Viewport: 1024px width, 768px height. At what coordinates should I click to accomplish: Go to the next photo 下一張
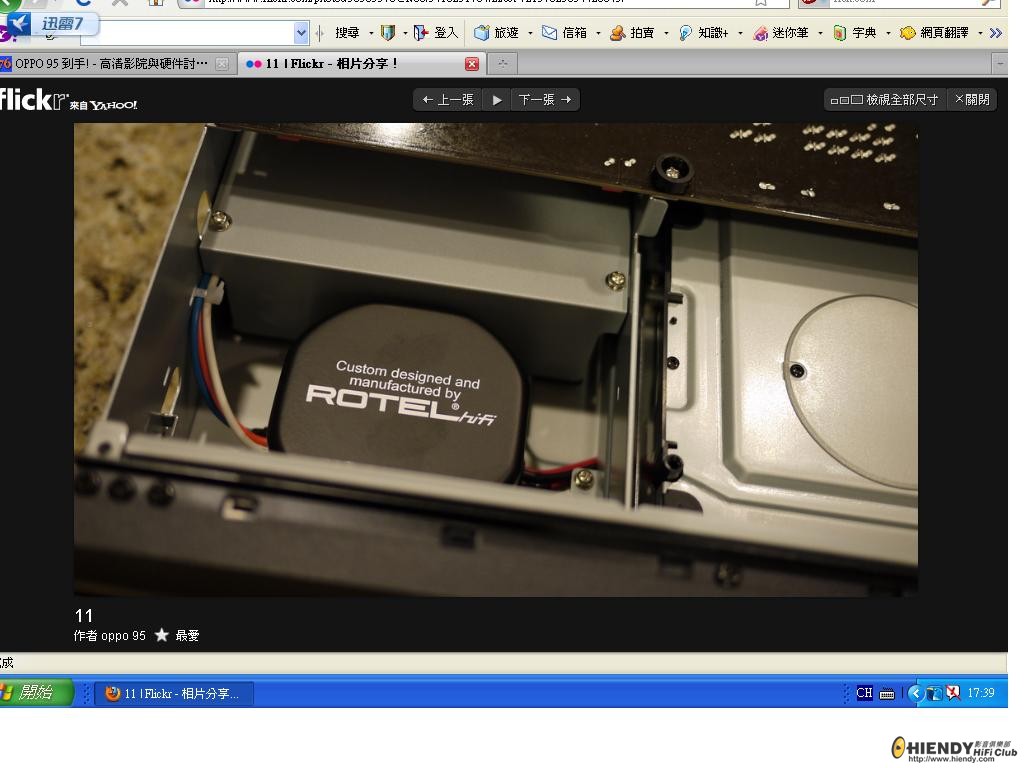tap(545, 99)
